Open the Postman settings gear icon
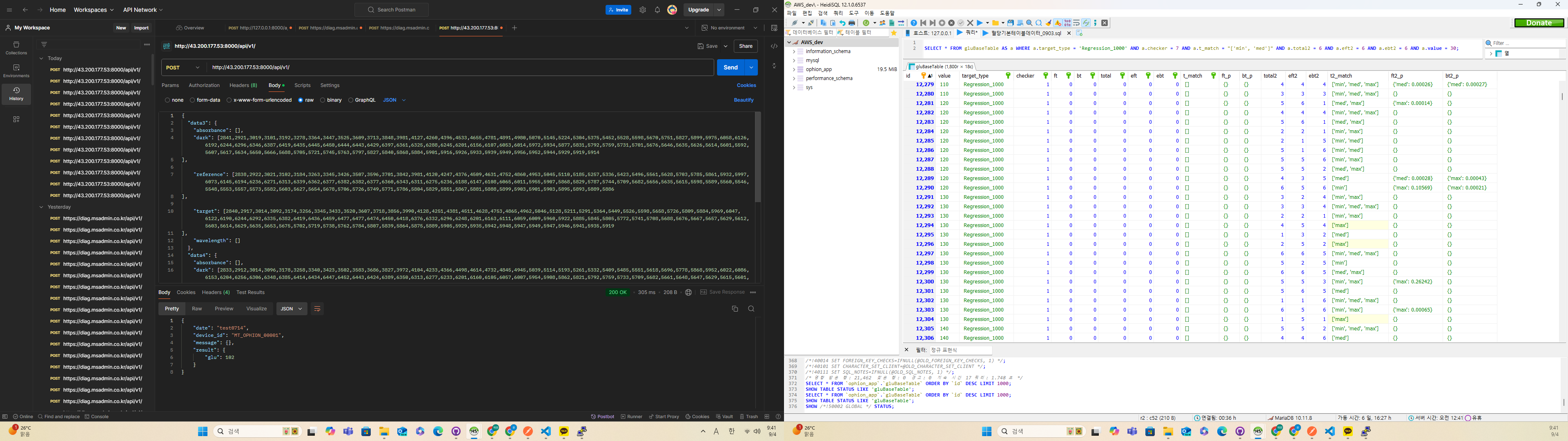This screenshot has height=441, width=1568. [642, 10]
